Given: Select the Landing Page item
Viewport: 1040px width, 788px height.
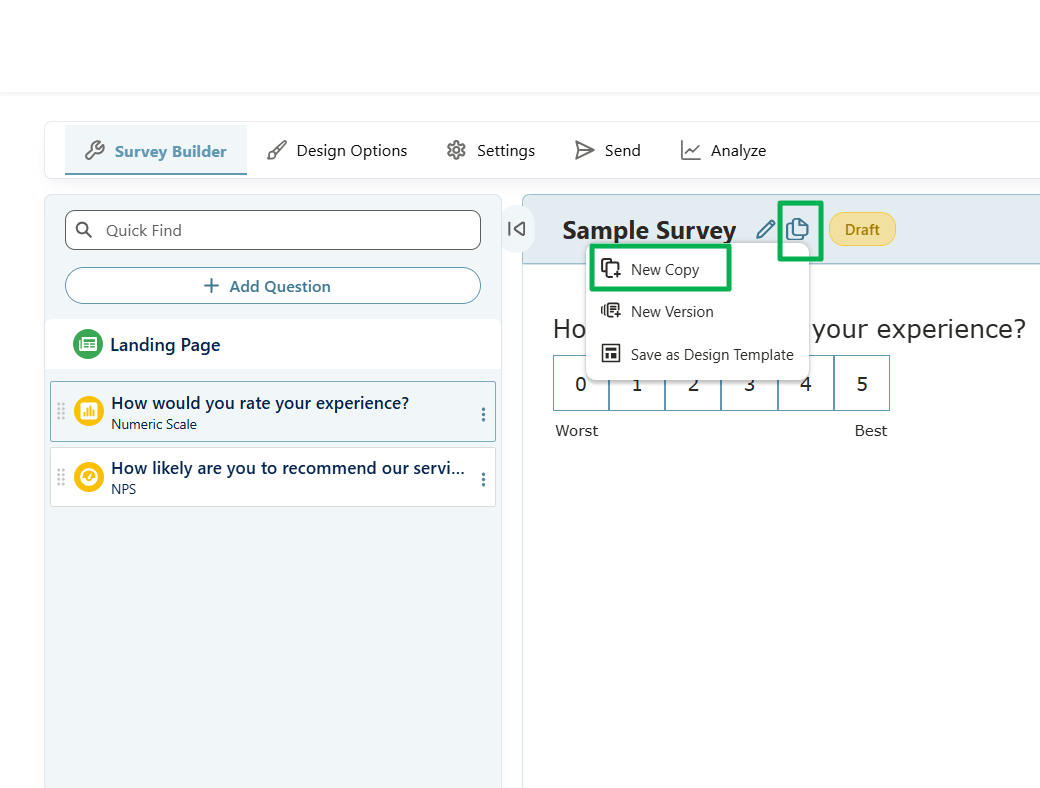Looking at the screenshot, I should (x=273, y=344).
